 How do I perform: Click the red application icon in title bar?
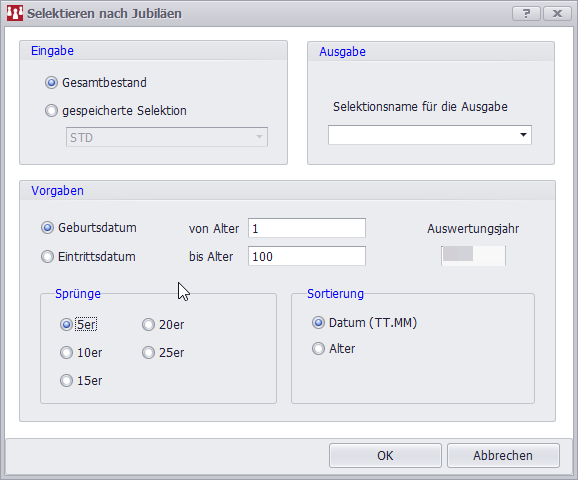15,13
